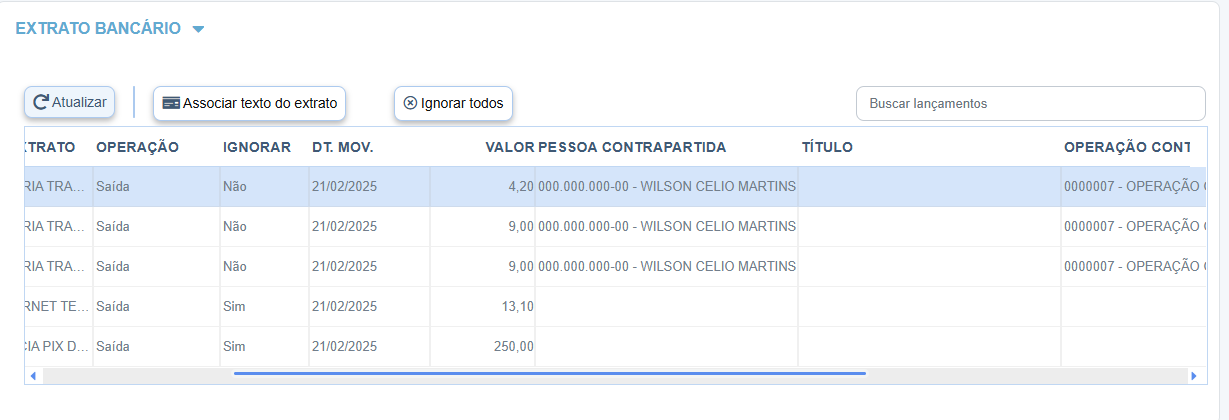Click the horizontal scrollbar thumb
1229x420 pixels.
pyautogui.click(x=549, y=374)
